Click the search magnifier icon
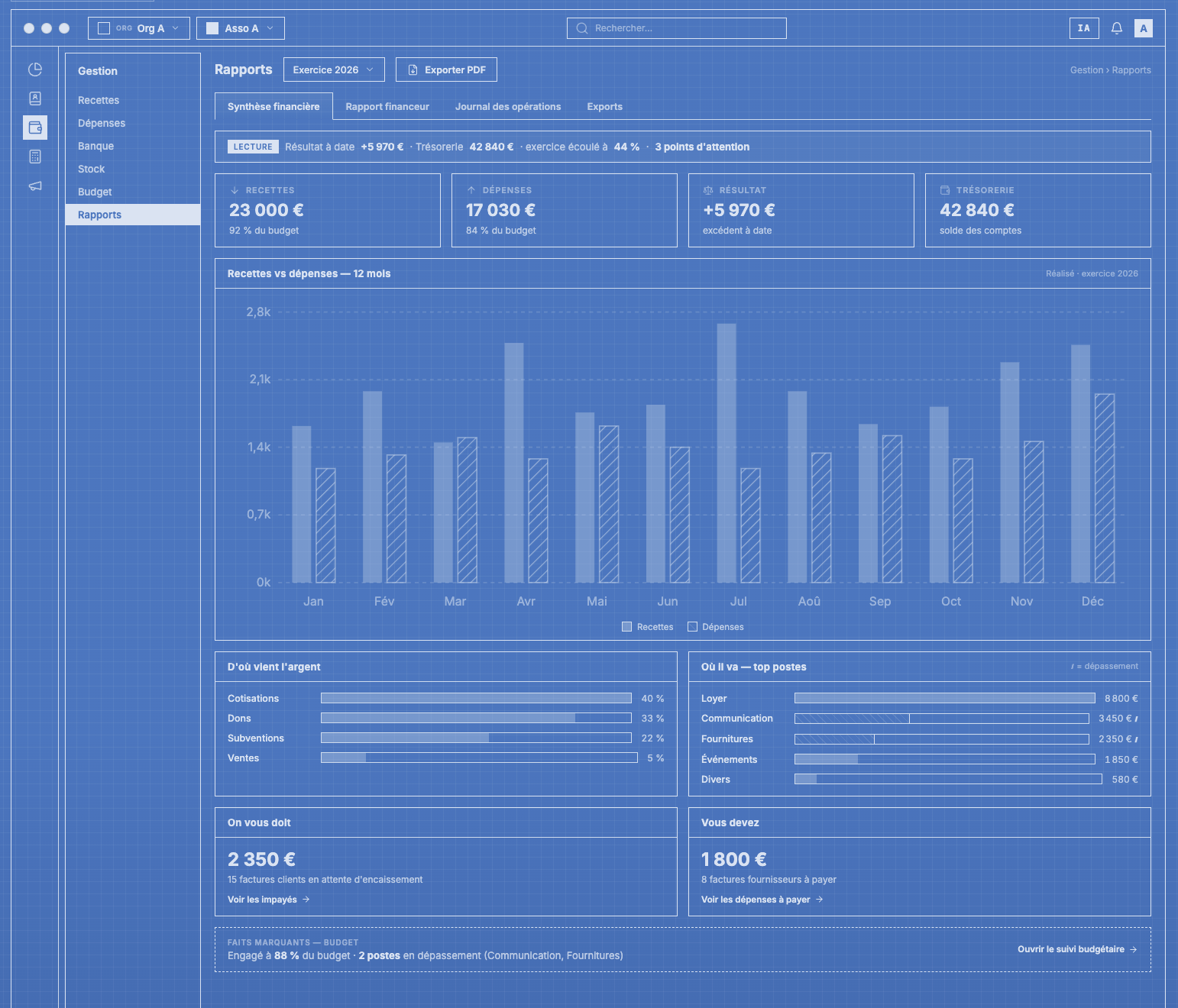 click(582, 28)
